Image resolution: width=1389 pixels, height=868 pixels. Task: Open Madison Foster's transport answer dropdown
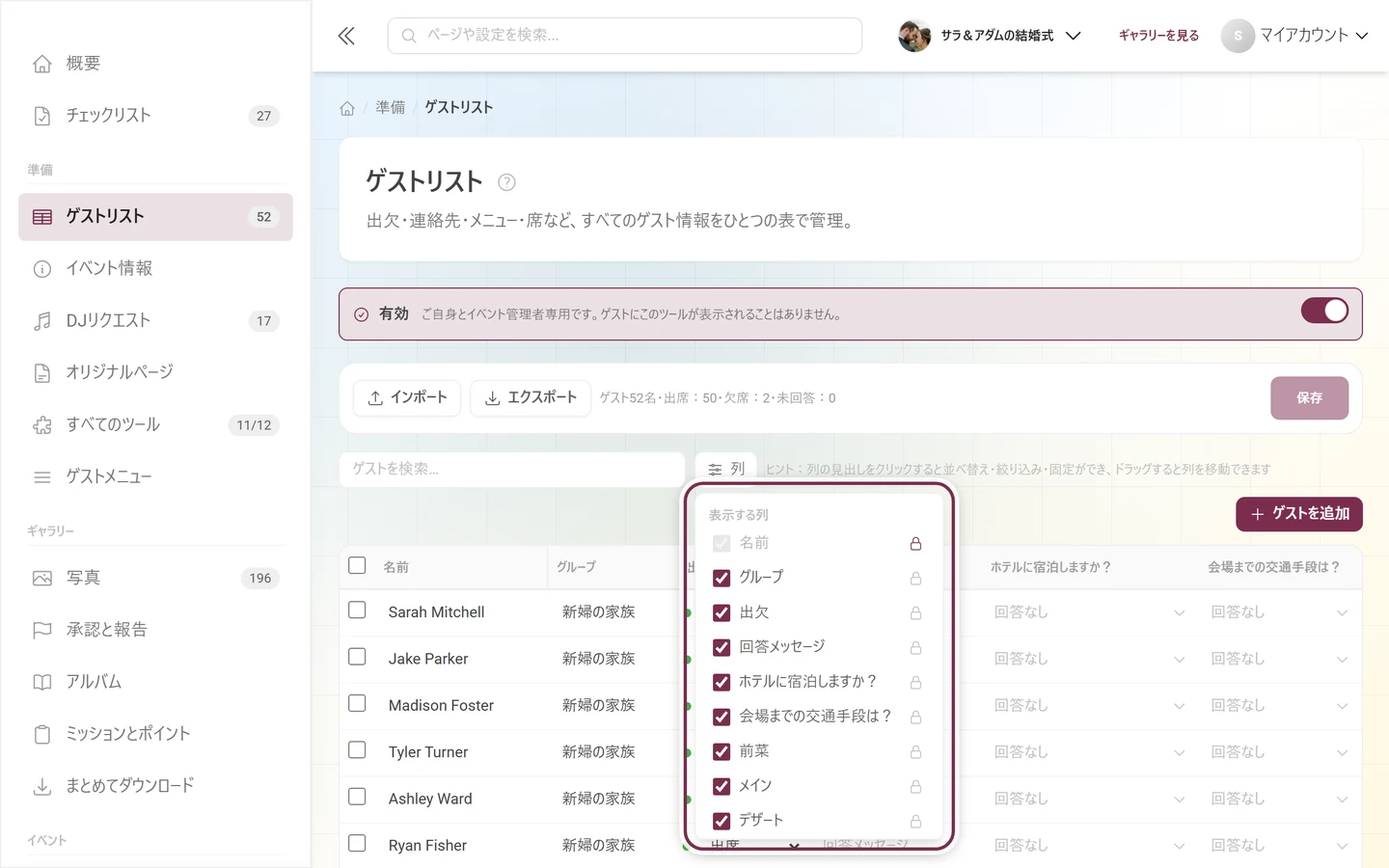(1279, 706)
